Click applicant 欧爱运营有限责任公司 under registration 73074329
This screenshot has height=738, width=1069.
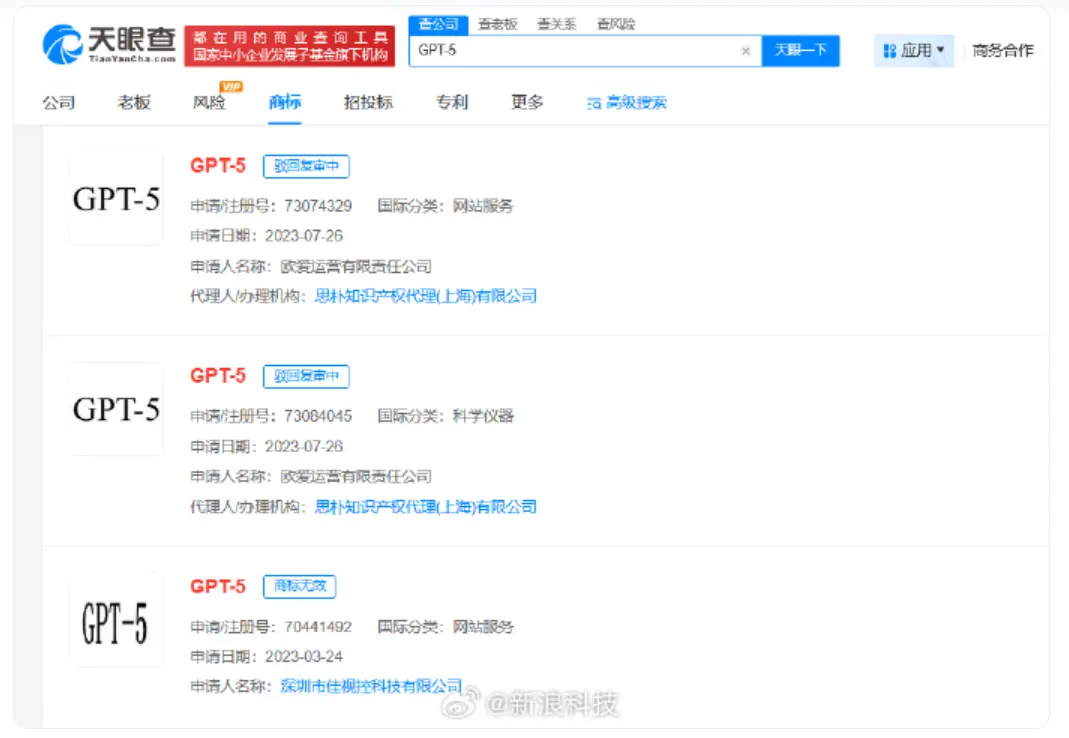click(x=356, y=266)
